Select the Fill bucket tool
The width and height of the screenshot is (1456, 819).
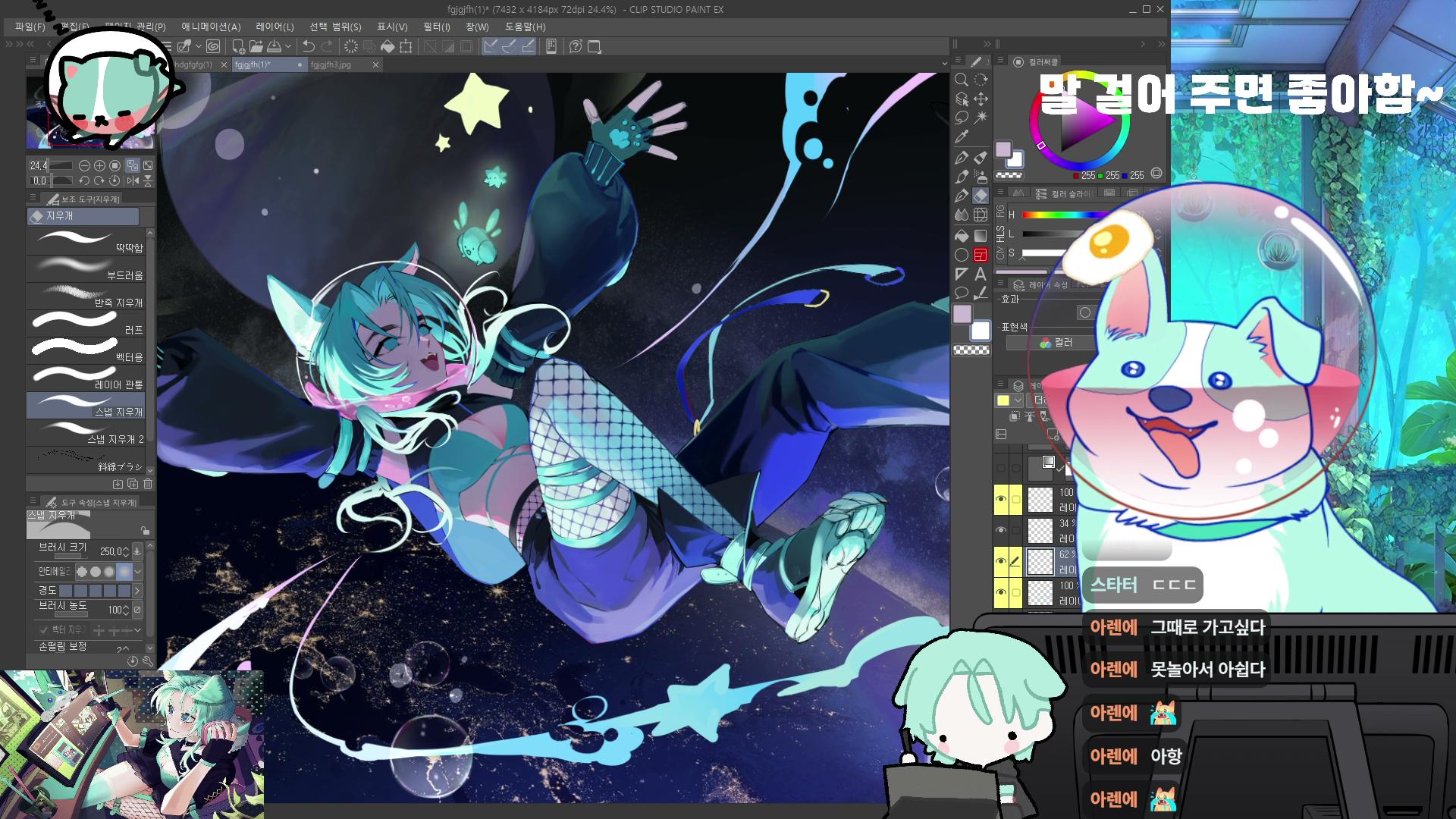pos(962,235)
